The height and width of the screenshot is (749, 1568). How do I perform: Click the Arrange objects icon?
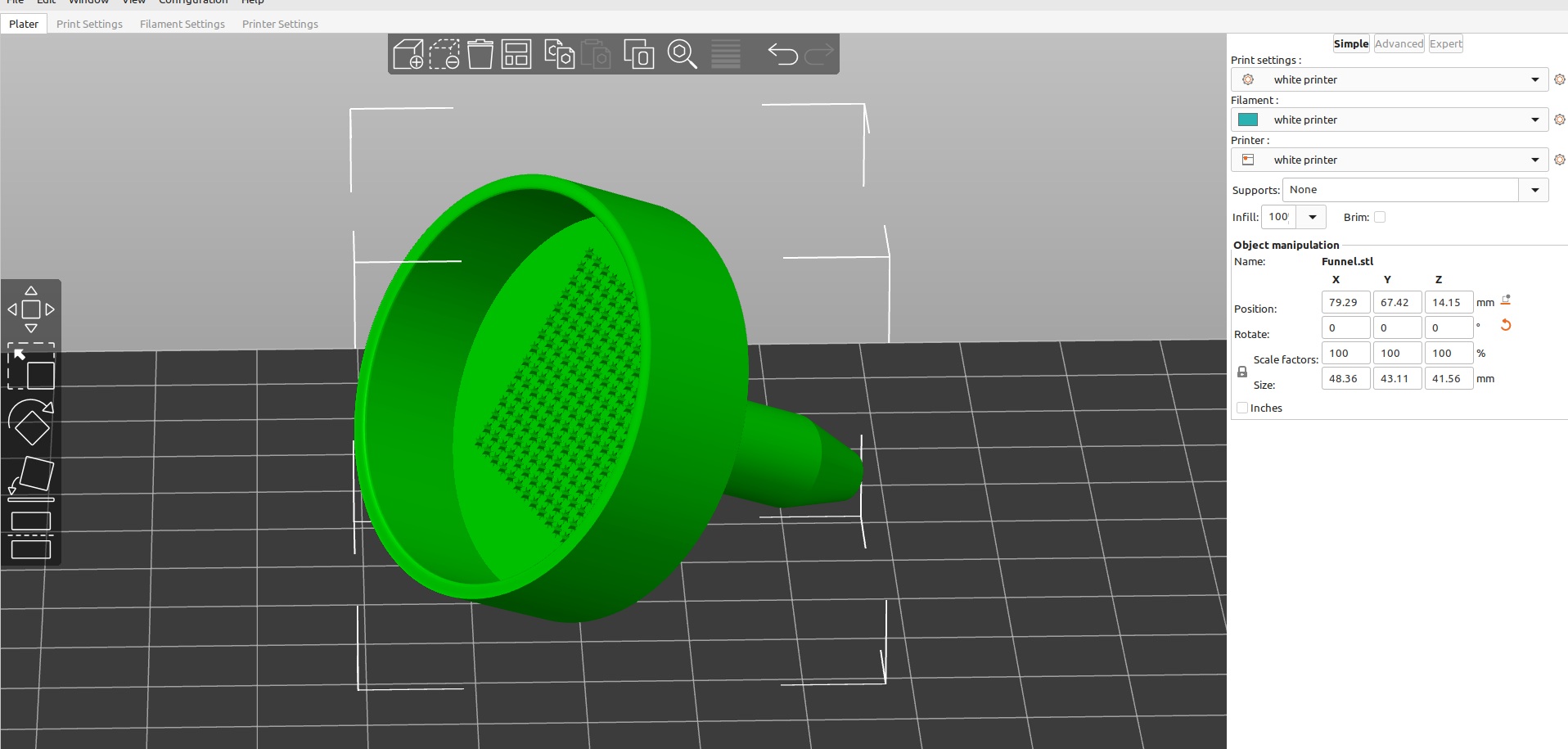pyautogui.click(x=516, y=54)
